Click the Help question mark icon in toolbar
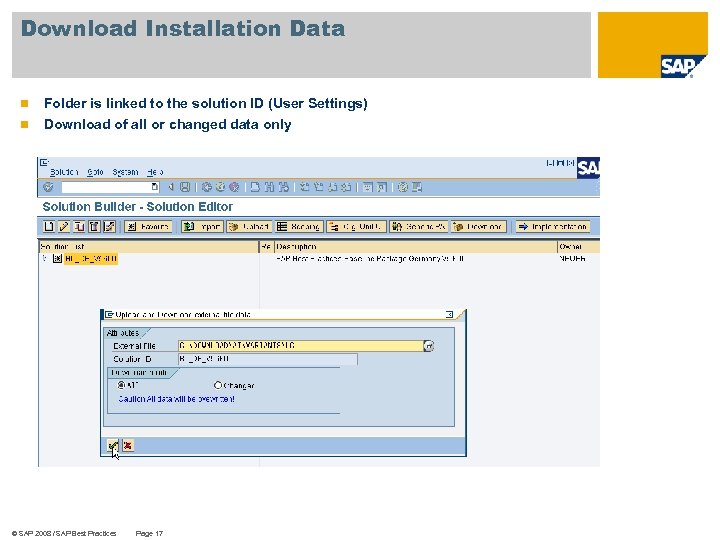This screenshot has width=720, height=540. pos(403,187)
